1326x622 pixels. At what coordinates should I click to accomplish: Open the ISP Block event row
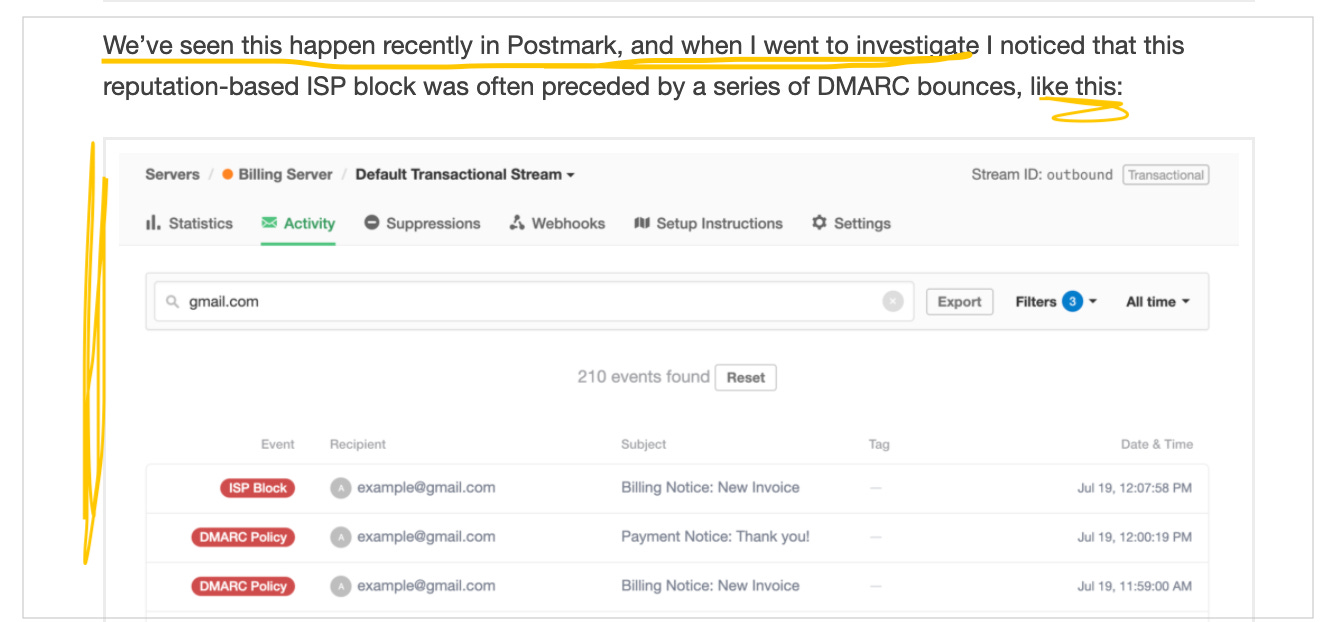[677, 488]
